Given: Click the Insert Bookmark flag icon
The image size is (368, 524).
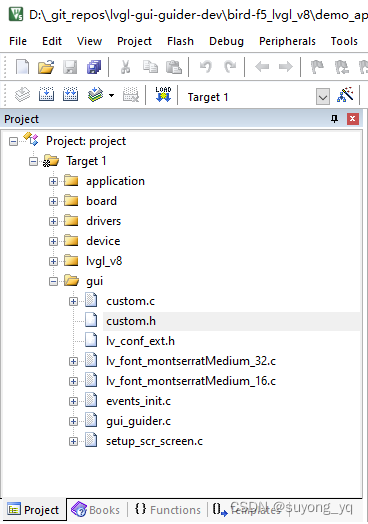Looking at the screenshot, I should pos(317,67).
